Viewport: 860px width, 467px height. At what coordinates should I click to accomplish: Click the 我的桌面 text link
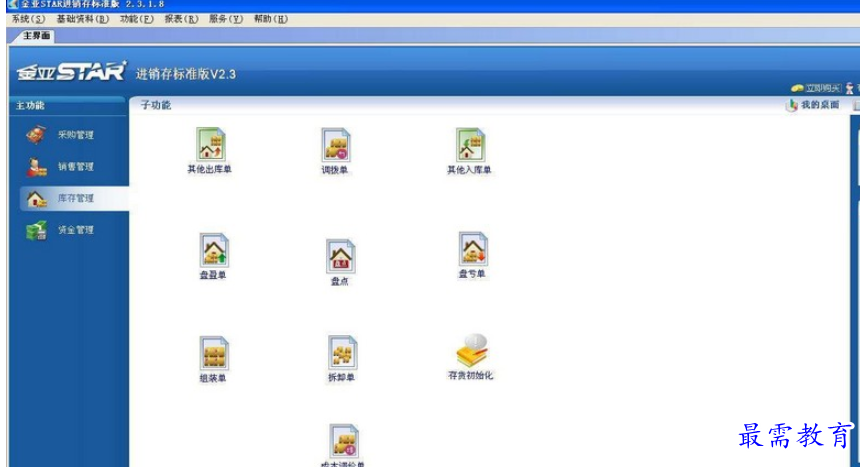820,105
